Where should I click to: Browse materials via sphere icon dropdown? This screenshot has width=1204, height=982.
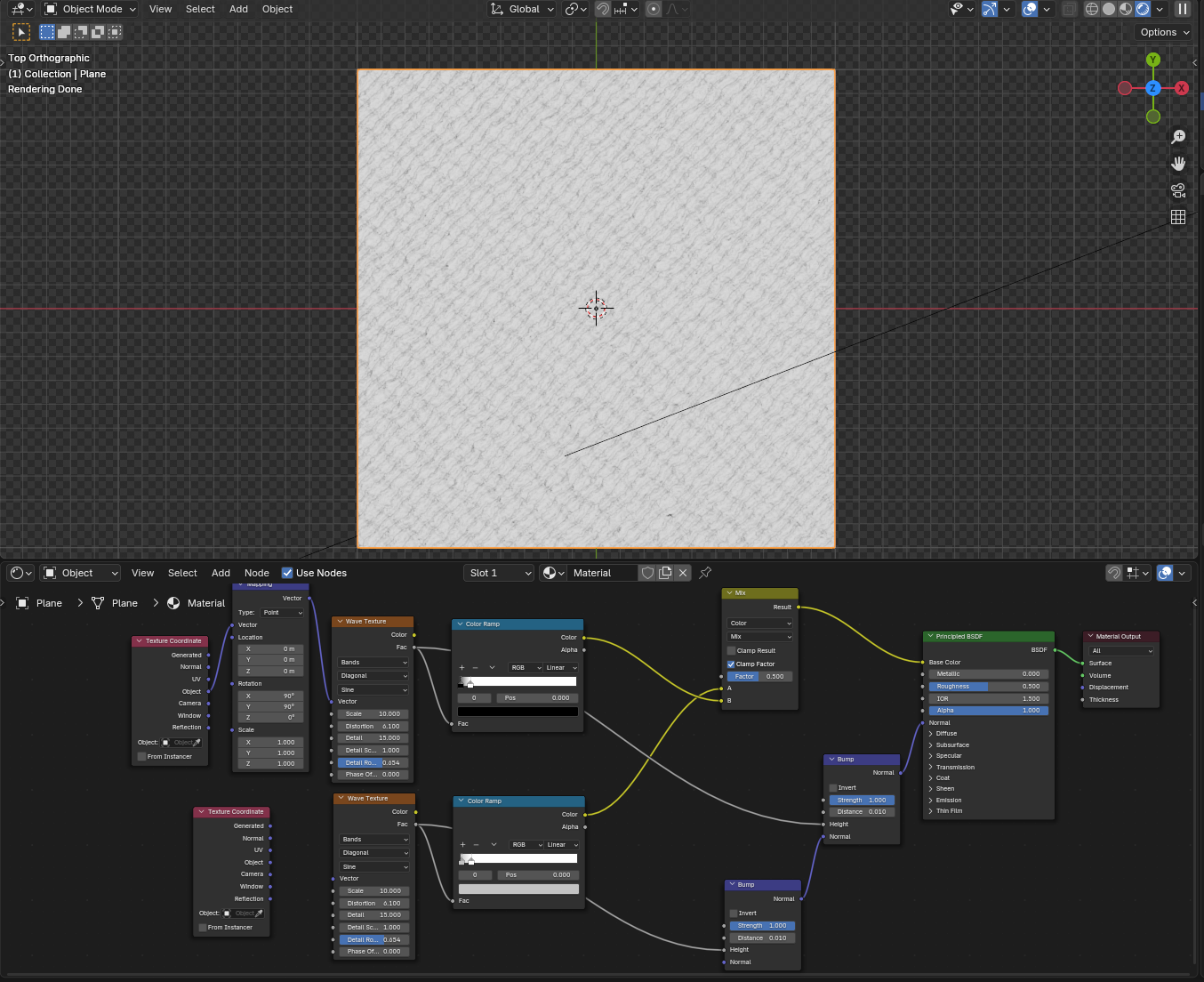coord(553,573)
